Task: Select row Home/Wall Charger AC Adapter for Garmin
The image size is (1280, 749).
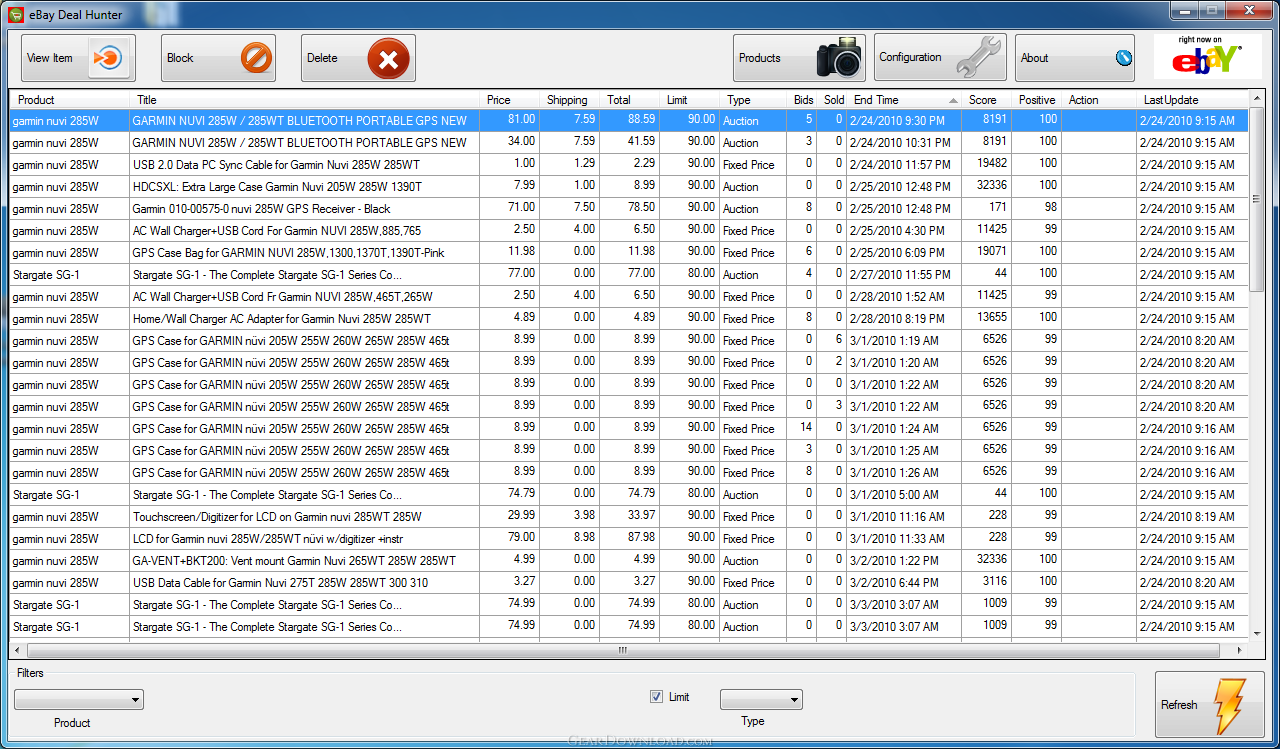Action: click(629, 318)
